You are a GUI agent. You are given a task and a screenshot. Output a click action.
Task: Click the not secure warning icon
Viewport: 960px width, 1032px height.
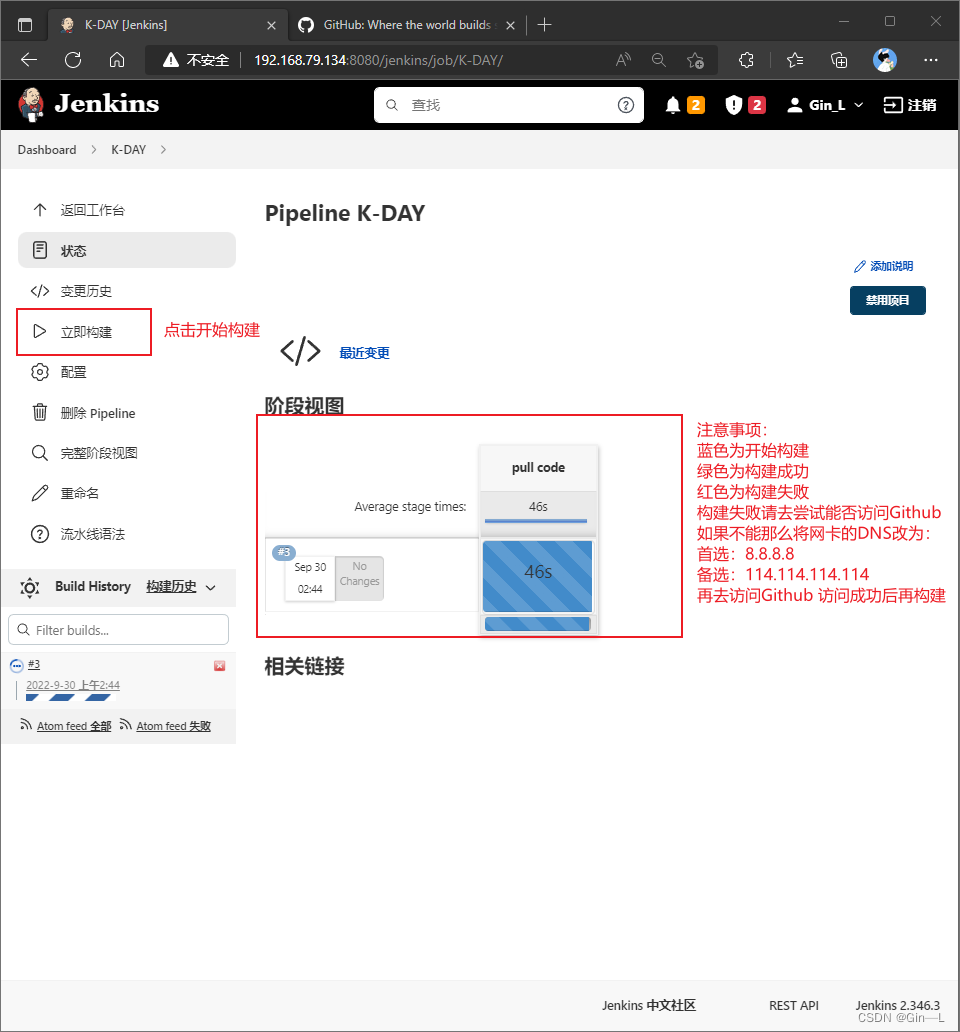coord(170,61)
